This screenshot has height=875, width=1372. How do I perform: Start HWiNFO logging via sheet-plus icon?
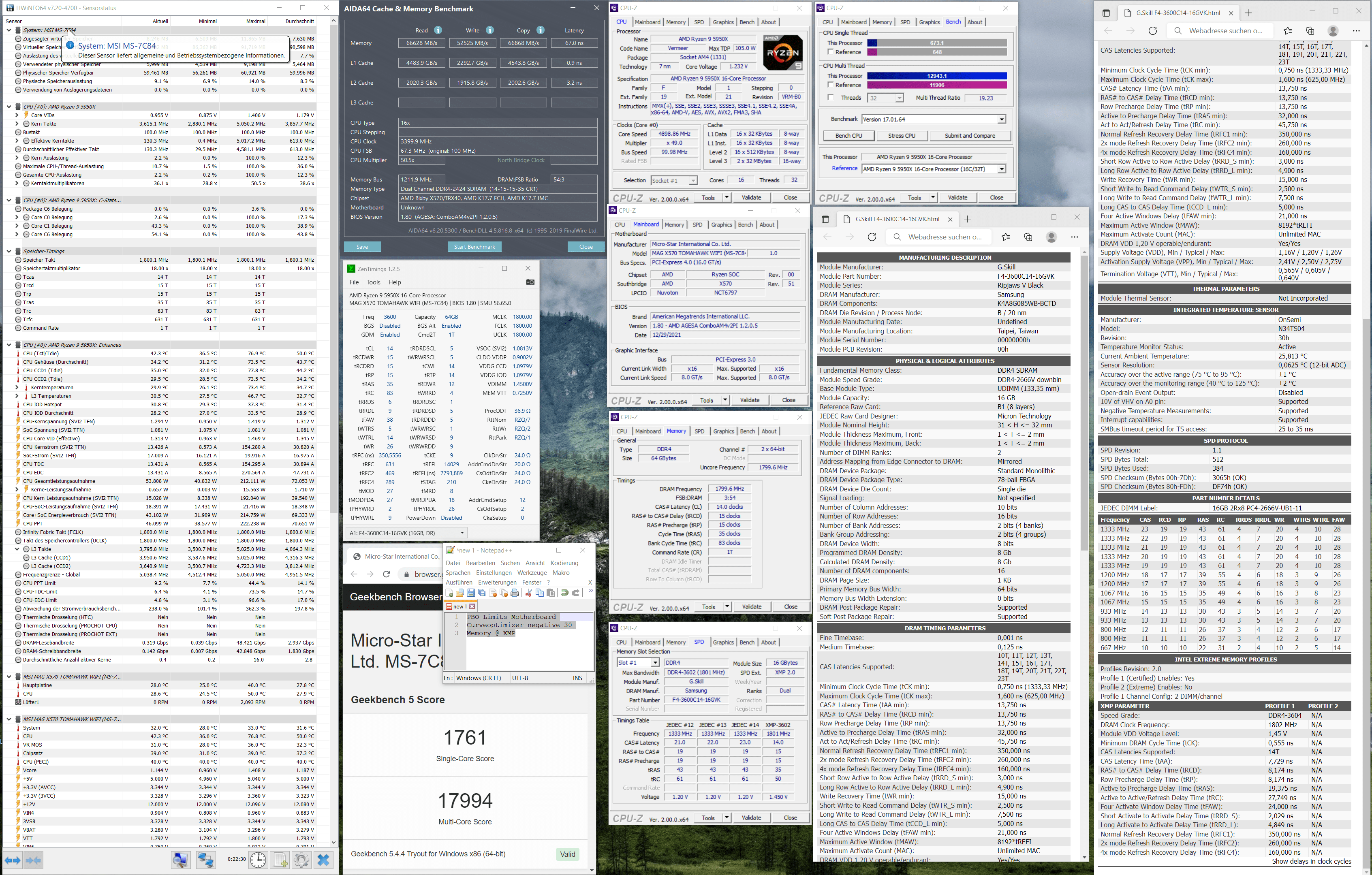pos(280,860)
